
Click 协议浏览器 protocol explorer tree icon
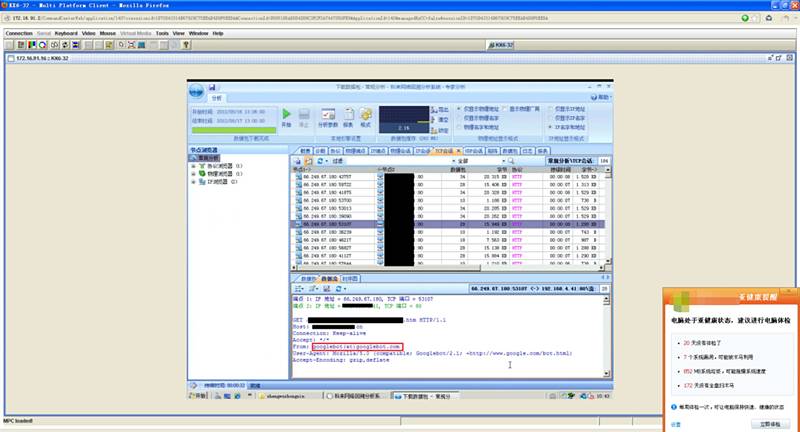pos(202,166)
